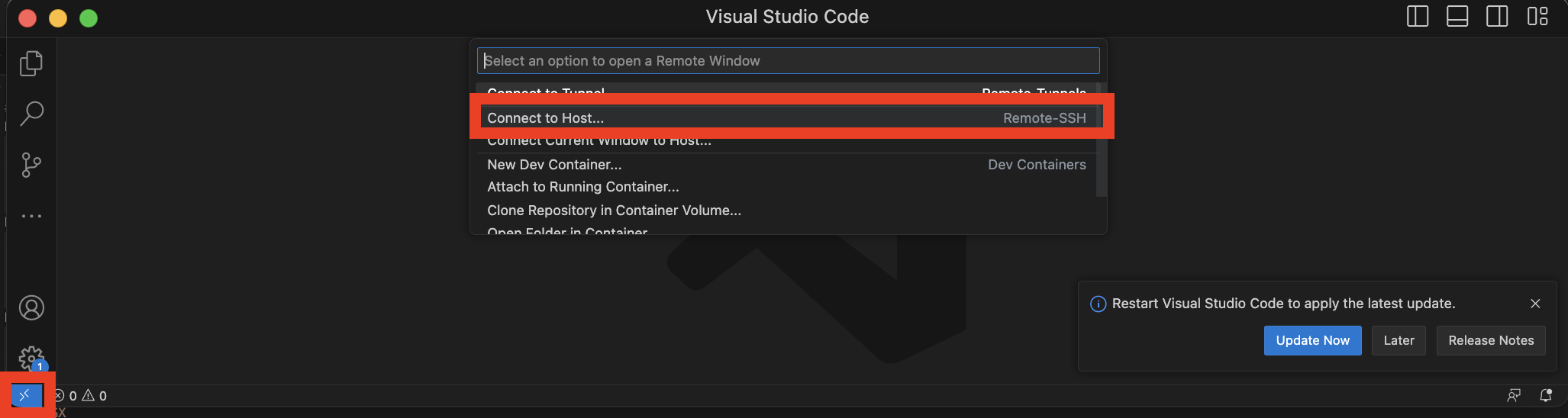Focus the Remote Window option input field
This screenshot has width=1568, height=418.
point(788,61)
